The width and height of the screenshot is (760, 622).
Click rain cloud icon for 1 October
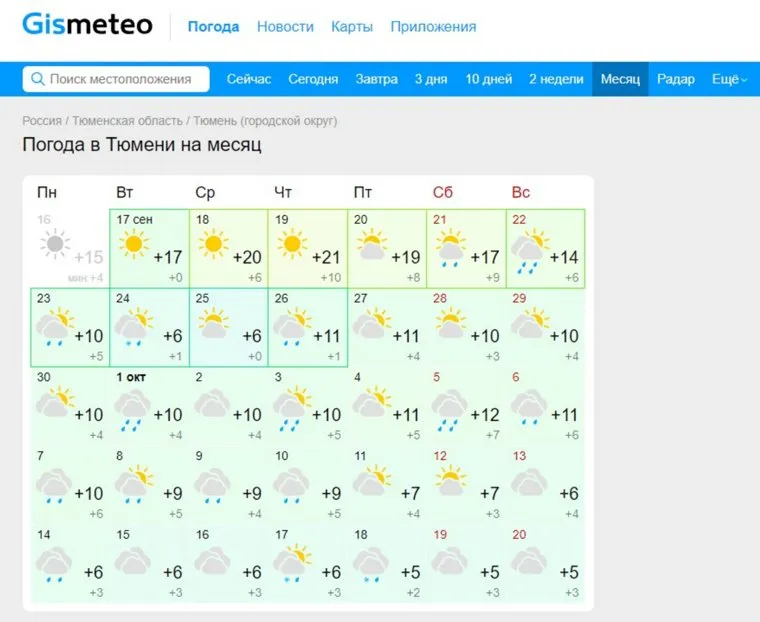(x=132, y=407)
